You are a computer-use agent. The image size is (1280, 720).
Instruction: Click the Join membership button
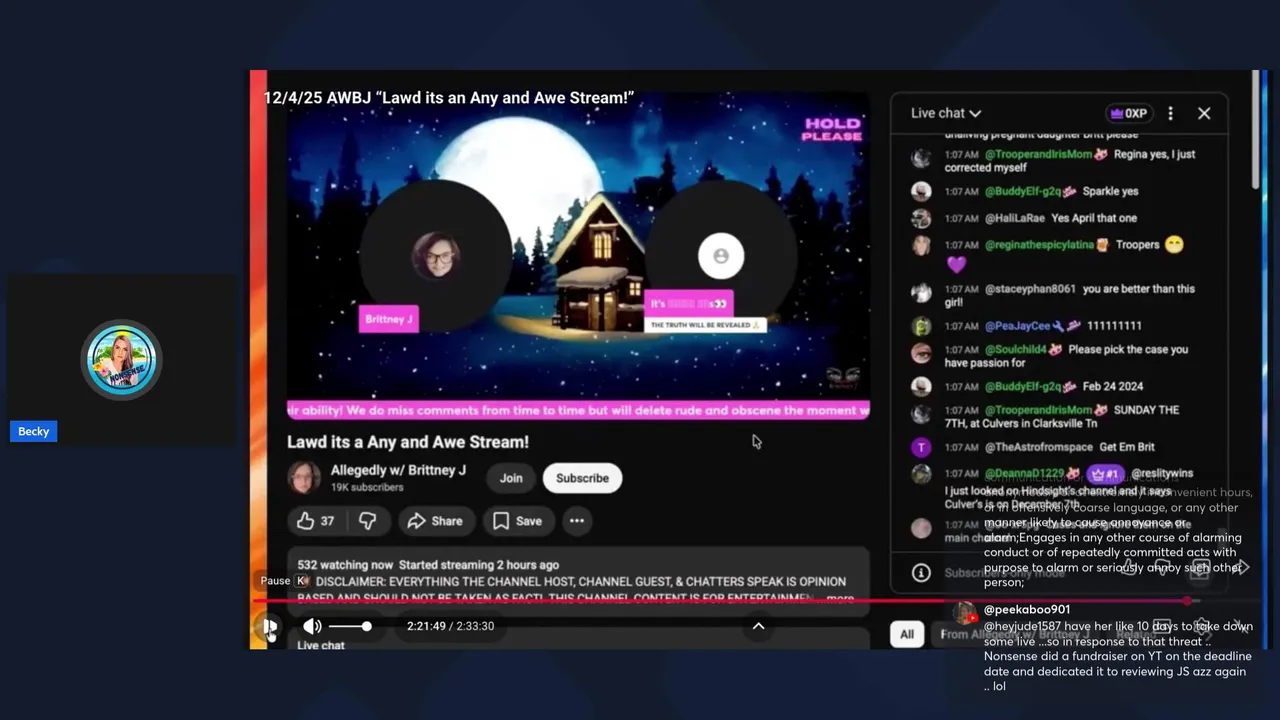coord(511,478)
